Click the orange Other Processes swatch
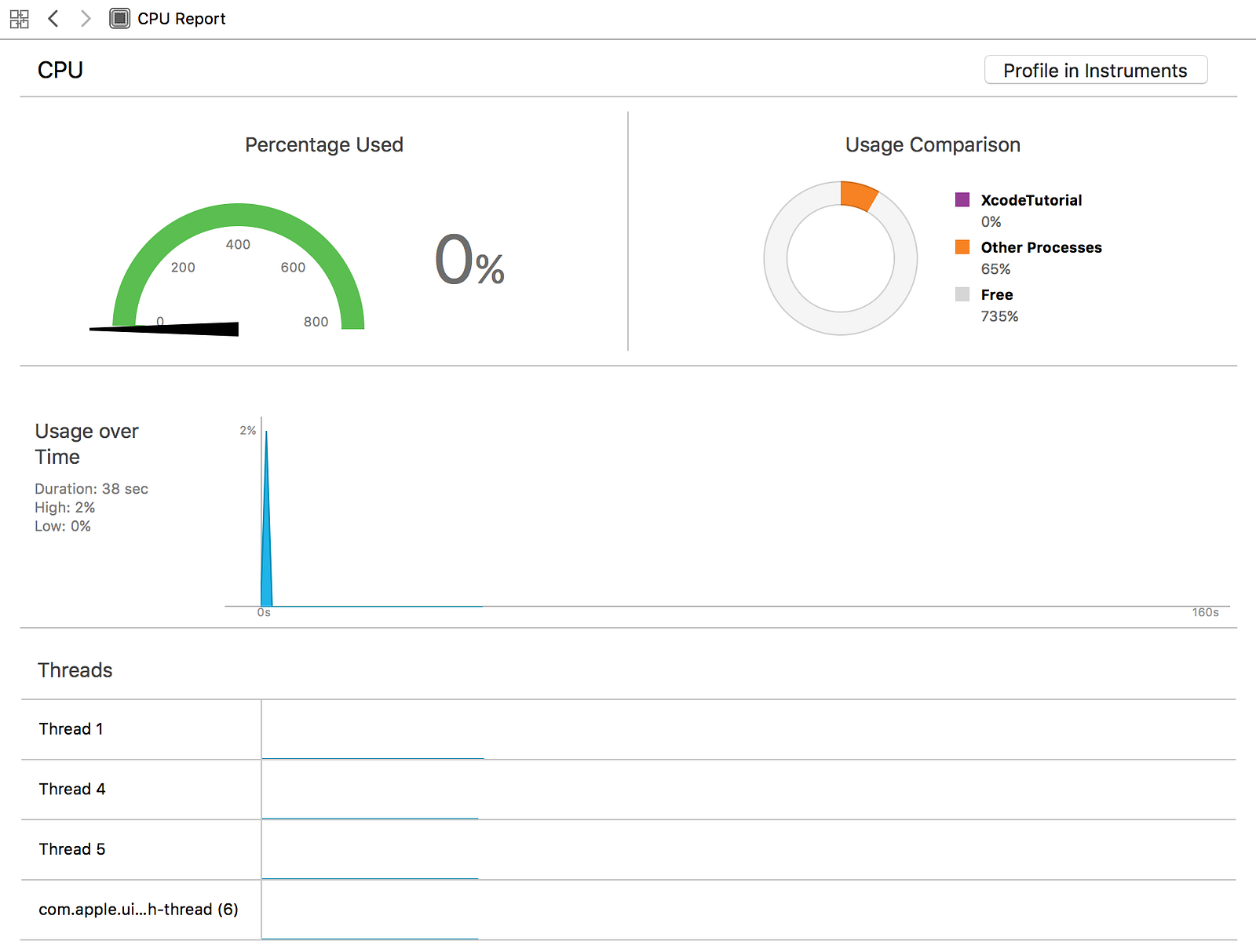The image size is (1256, 952). 962,247
